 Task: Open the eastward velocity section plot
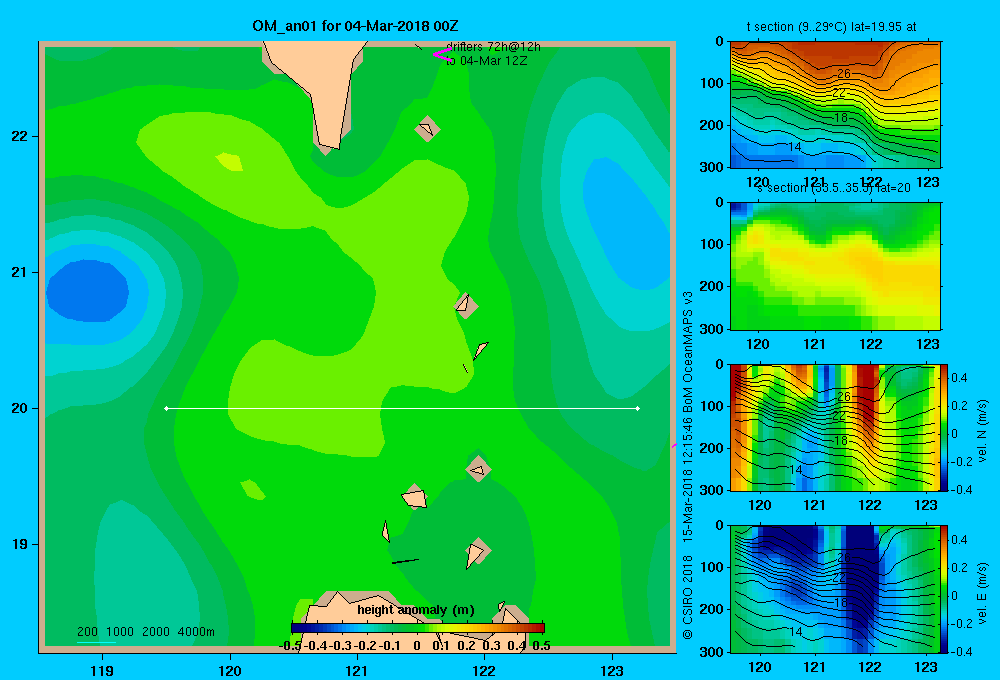835,589
